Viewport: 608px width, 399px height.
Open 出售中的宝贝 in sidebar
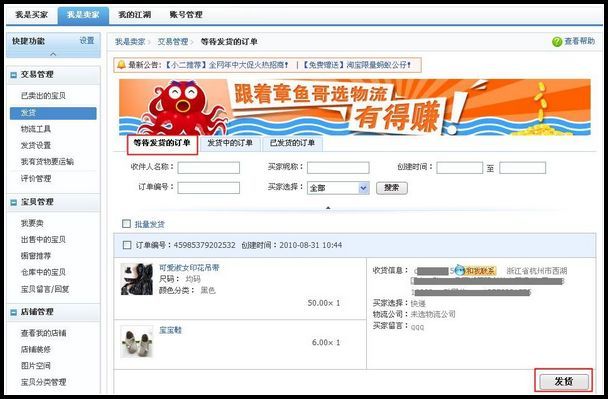43,240
